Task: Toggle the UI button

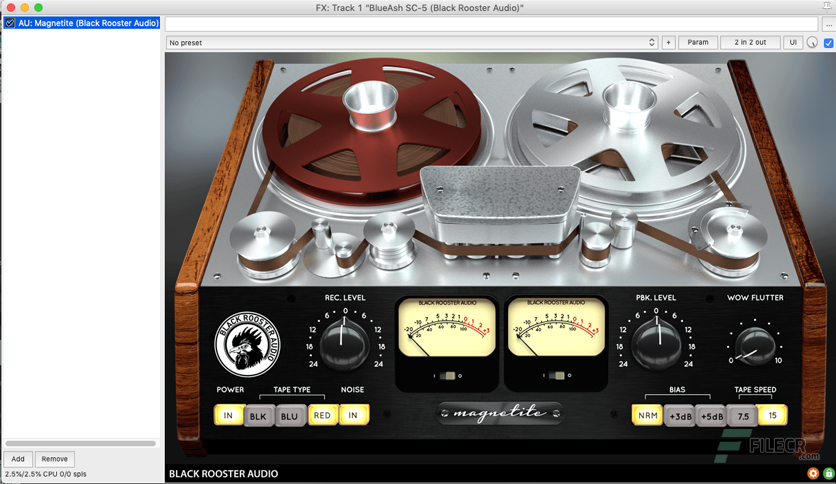Action: point(793,43)
